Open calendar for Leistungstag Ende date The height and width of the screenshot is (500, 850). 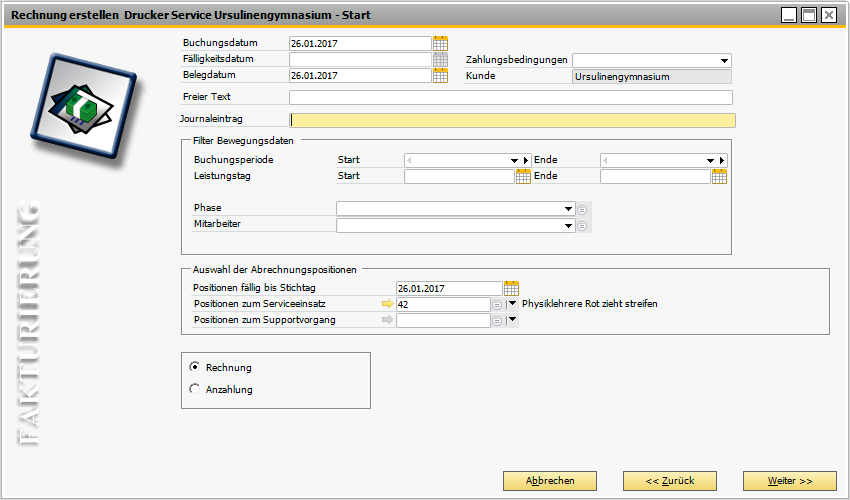click(719, 177)
